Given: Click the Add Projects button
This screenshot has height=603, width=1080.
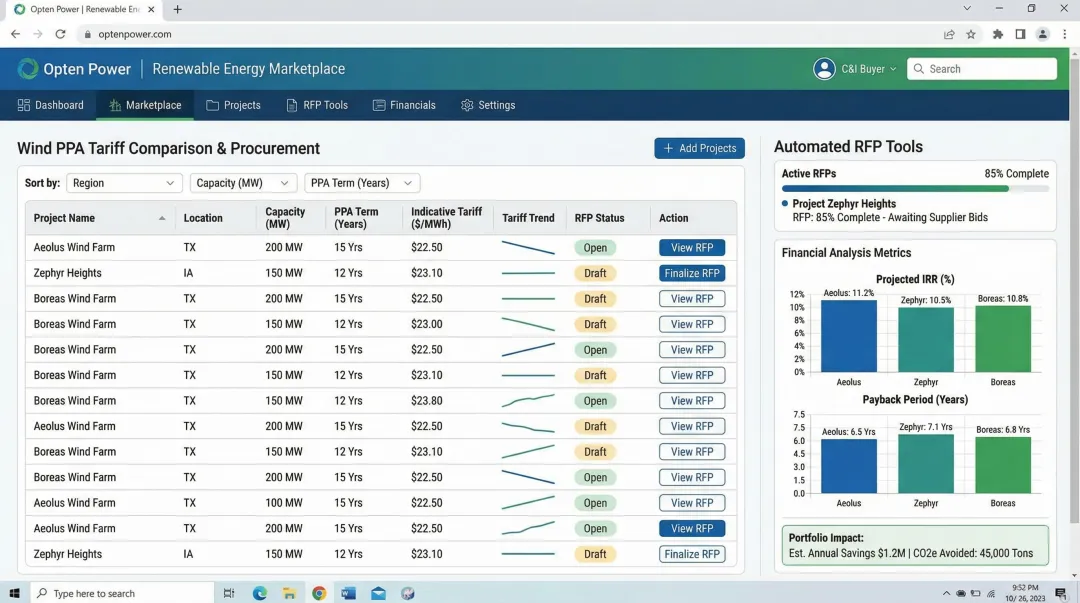Looking at the screenshot, I should [699, 147].
